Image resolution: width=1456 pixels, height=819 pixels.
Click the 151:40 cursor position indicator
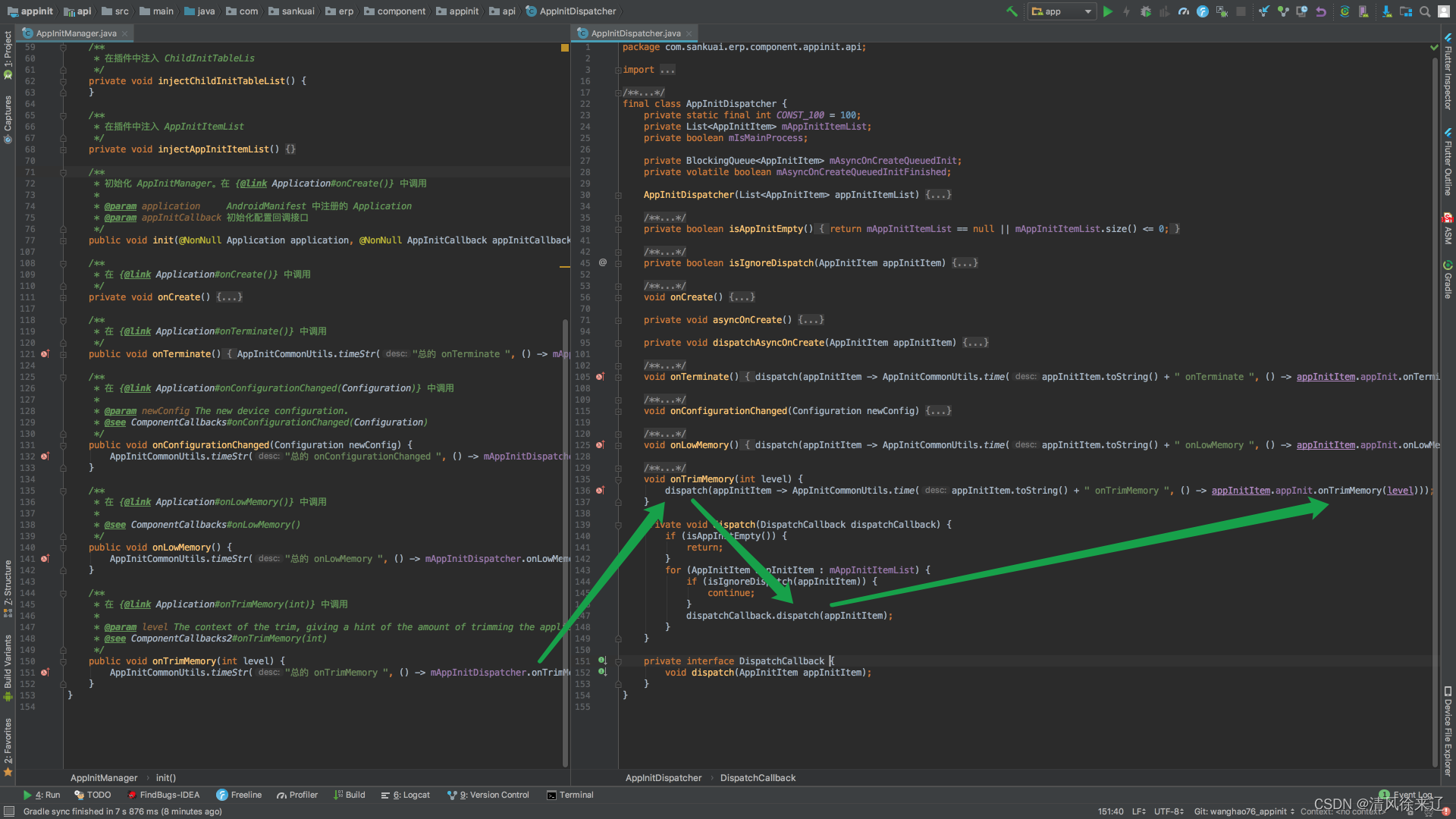[1110, 811]
